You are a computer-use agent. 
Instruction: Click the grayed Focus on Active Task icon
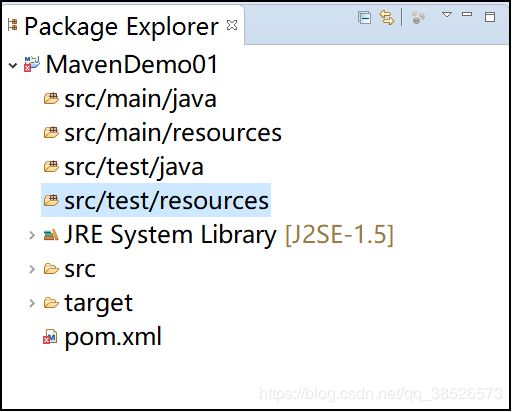[x=418, y=17]
